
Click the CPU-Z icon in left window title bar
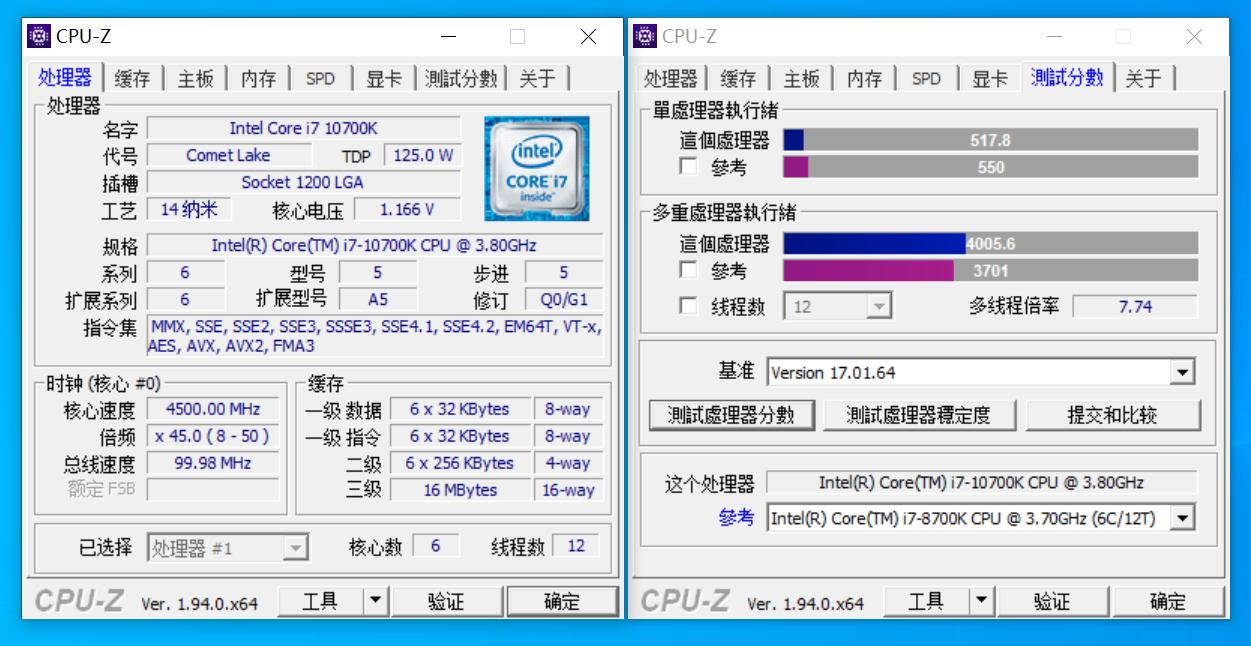pos(37,36)
